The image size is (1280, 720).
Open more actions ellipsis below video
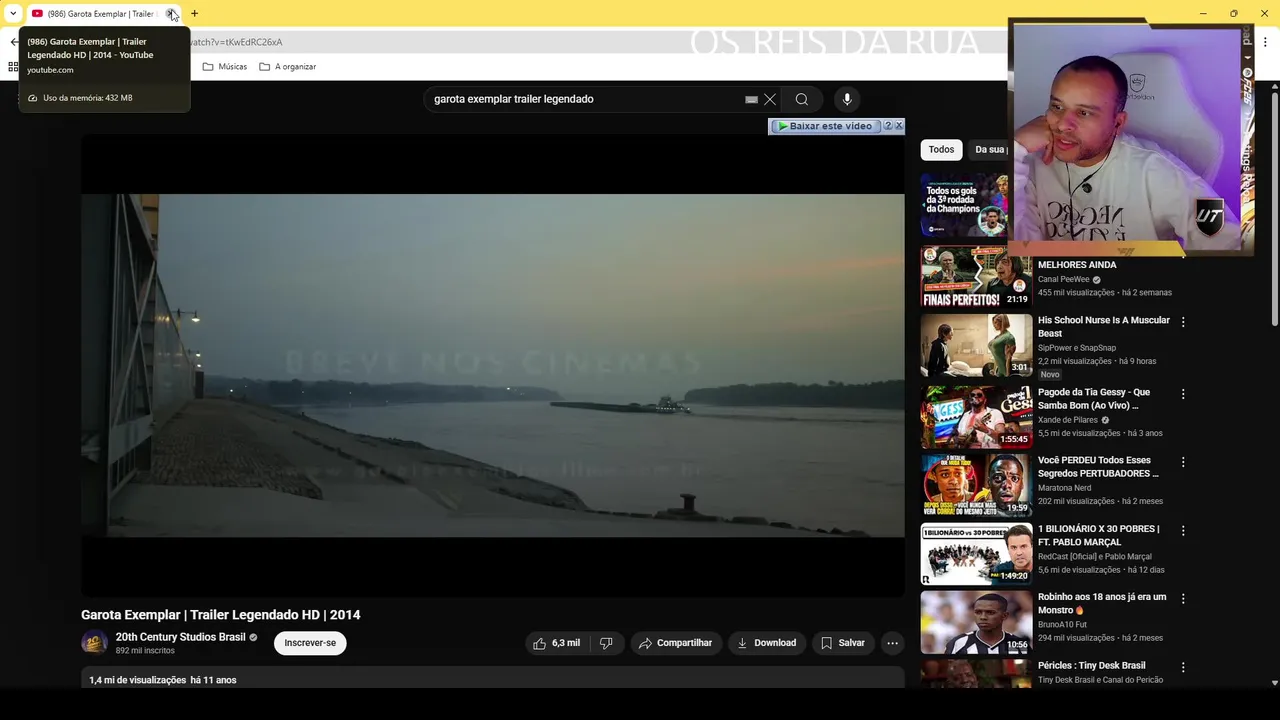(893, 643)
